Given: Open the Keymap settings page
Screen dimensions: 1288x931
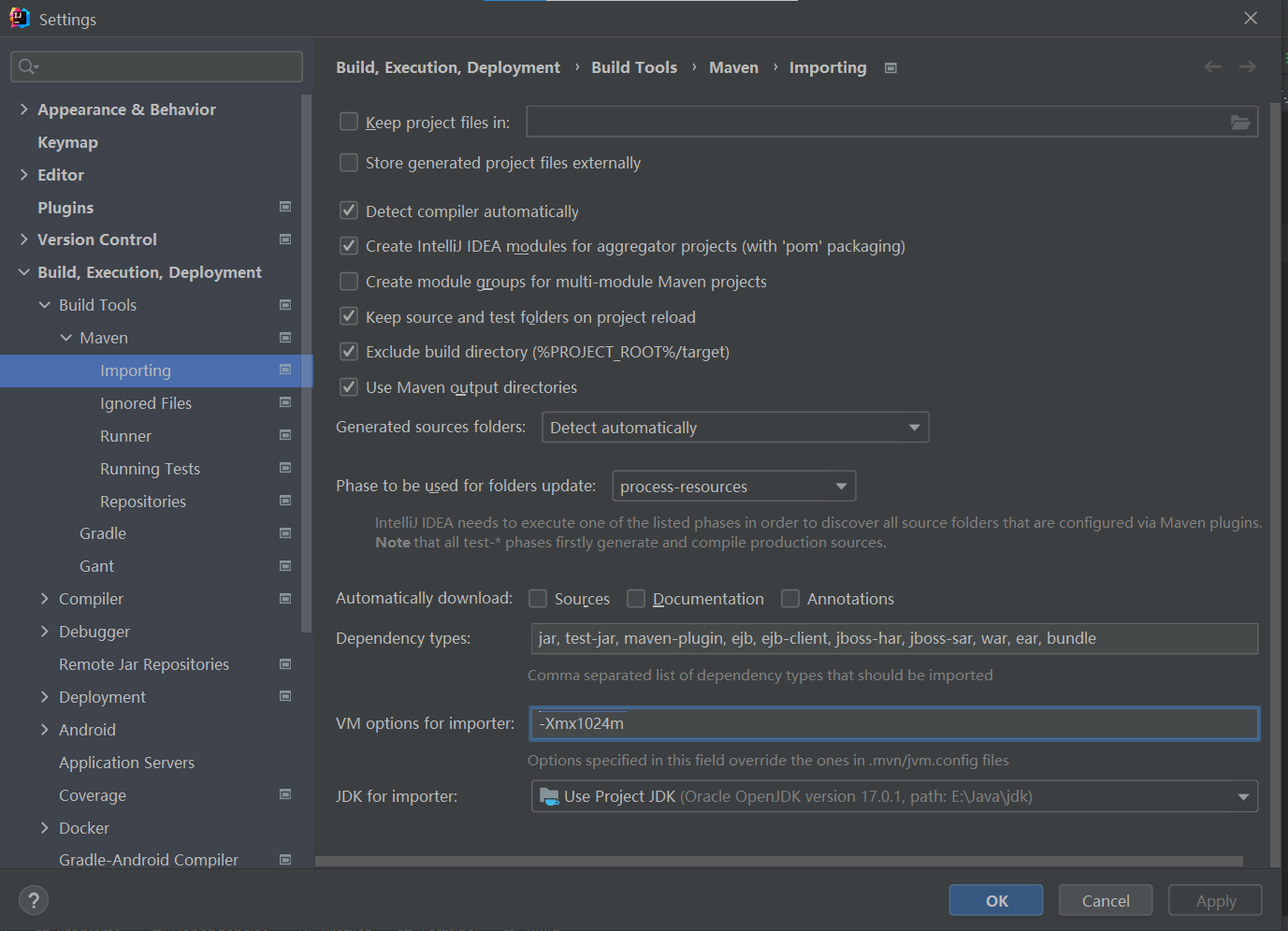Looking at the screenshot, I should [x=67, y=142].
